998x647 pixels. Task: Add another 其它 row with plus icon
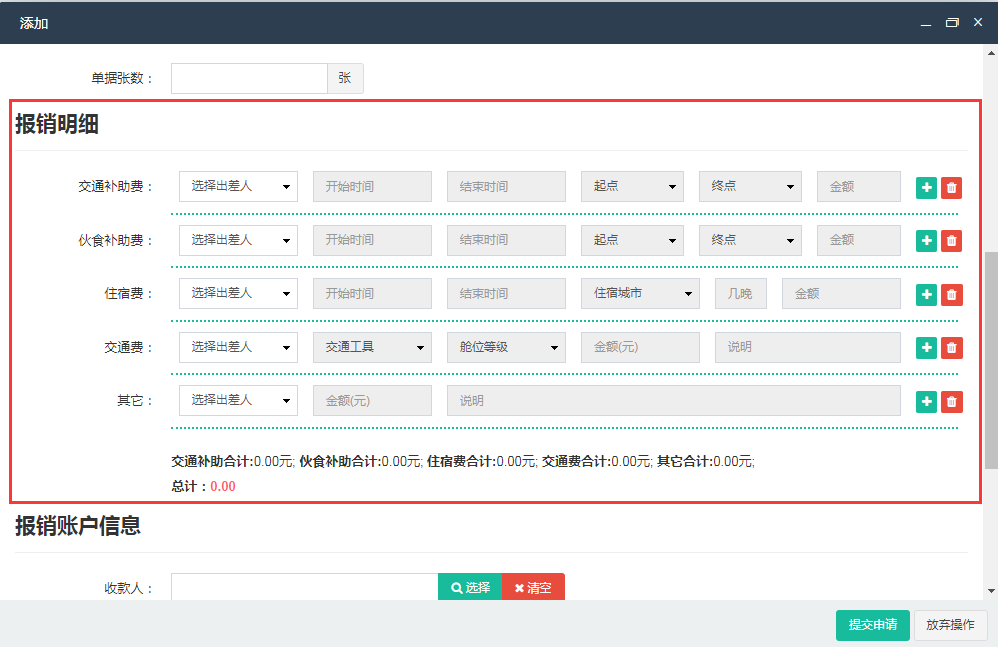coord(926,401)
